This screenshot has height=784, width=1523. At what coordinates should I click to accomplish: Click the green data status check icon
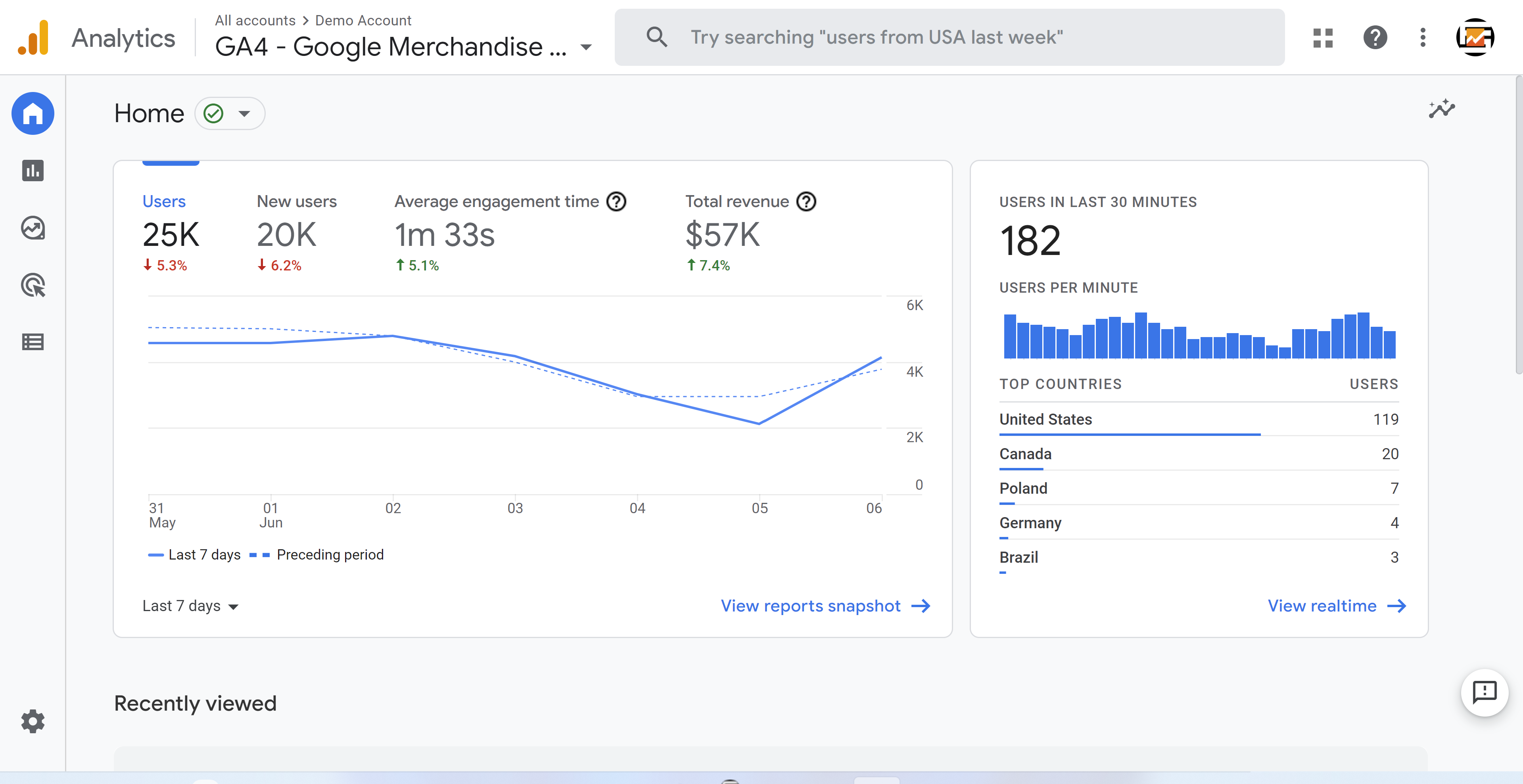pos(213,113)
